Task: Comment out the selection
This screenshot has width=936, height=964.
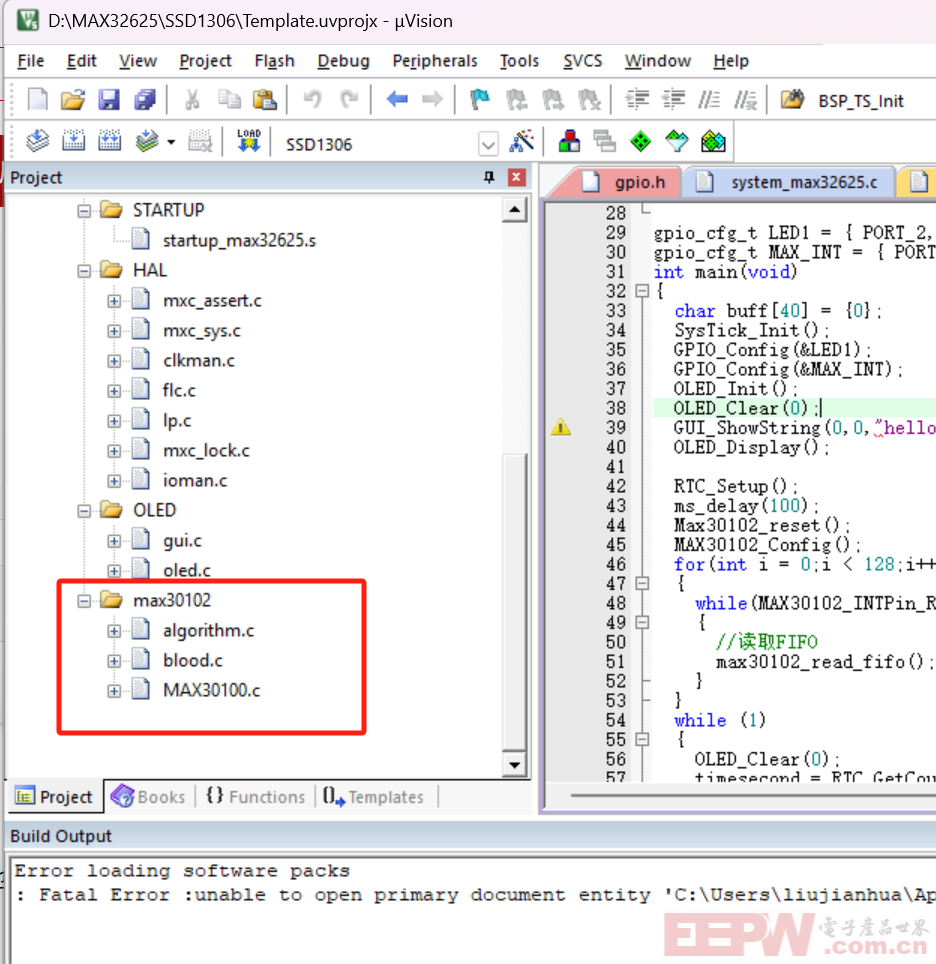Action: (709, 99)
